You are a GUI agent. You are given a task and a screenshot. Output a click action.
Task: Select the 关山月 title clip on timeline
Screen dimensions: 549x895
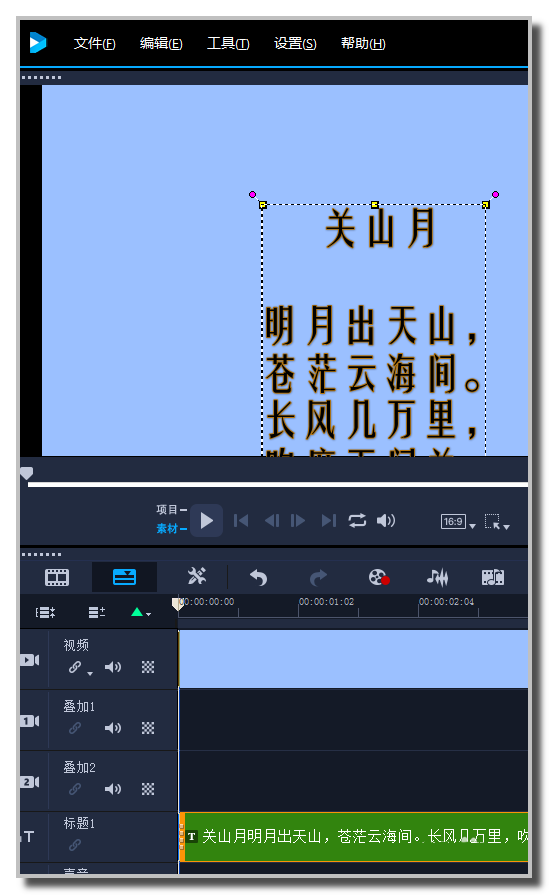354,837
